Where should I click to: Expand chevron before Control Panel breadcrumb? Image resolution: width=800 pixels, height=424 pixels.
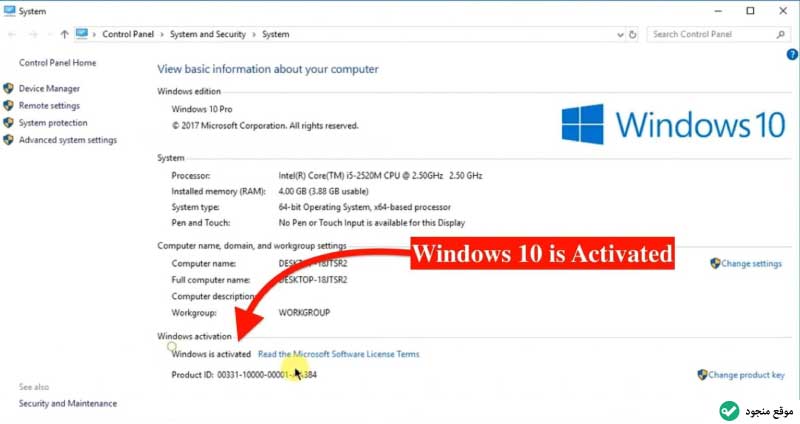94,35
